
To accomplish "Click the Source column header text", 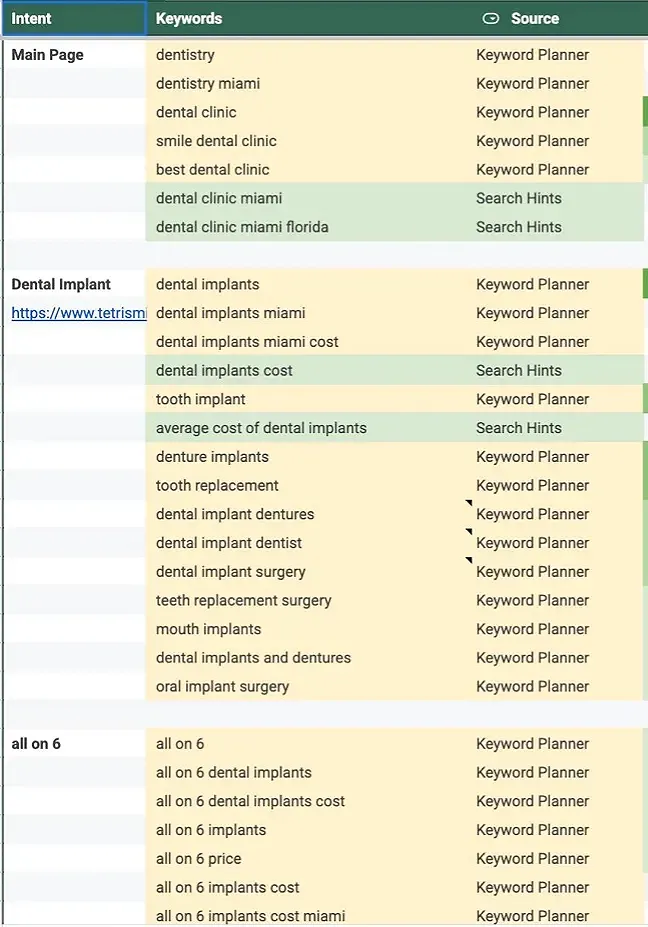I will pos(534,18).
